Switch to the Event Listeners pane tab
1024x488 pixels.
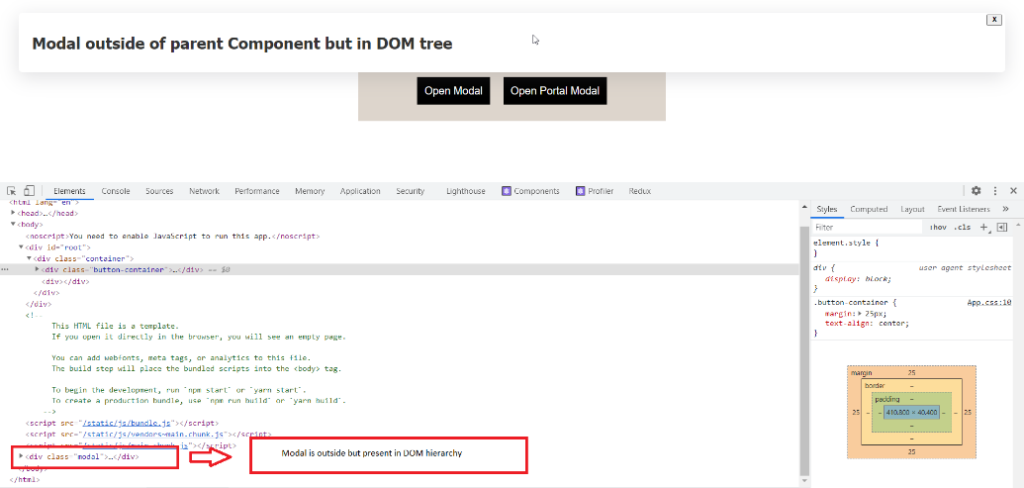(963, 209)
